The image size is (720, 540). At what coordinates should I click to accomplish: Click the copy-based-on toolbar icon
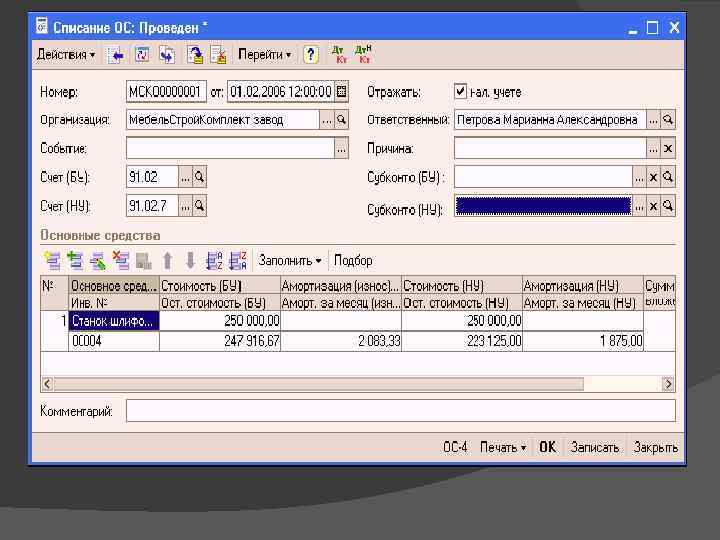point(167,55)
